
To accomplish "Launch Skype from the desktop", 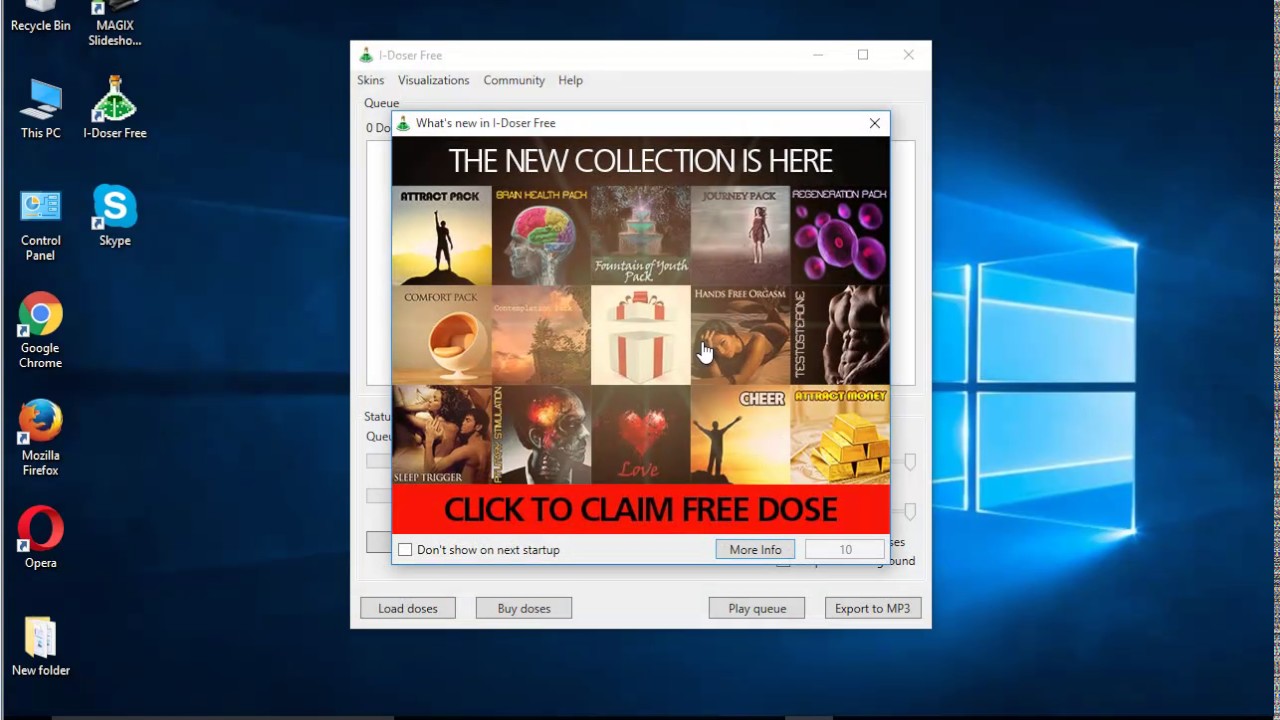I will 114,216.
